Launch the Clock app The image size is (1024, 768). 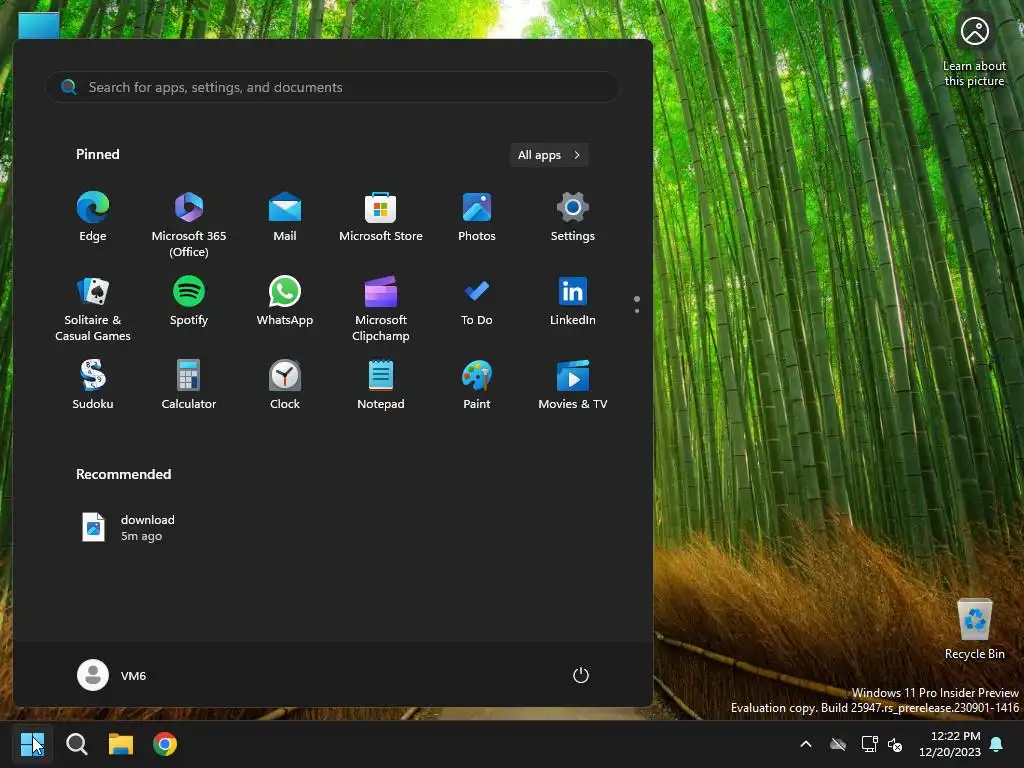[285, 385]
